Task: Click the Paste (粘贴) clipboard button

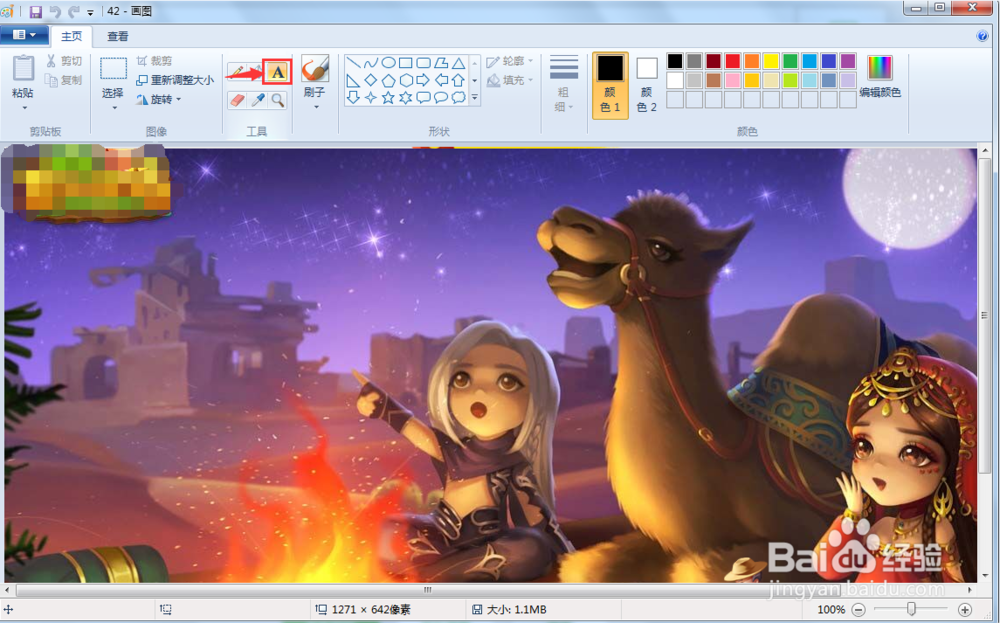Action: tap(23, 77)
